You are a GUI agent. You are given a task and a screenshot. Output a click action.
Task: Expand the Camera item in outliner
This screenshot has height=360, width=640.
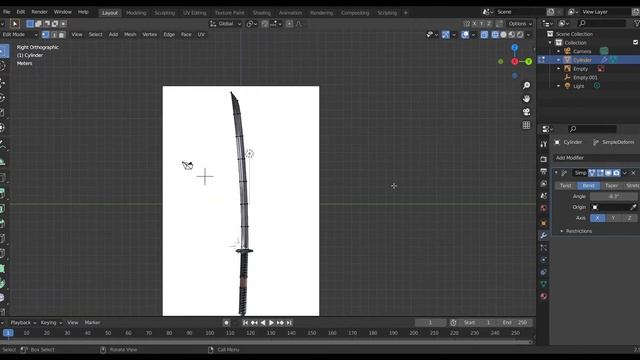point(558,51)
